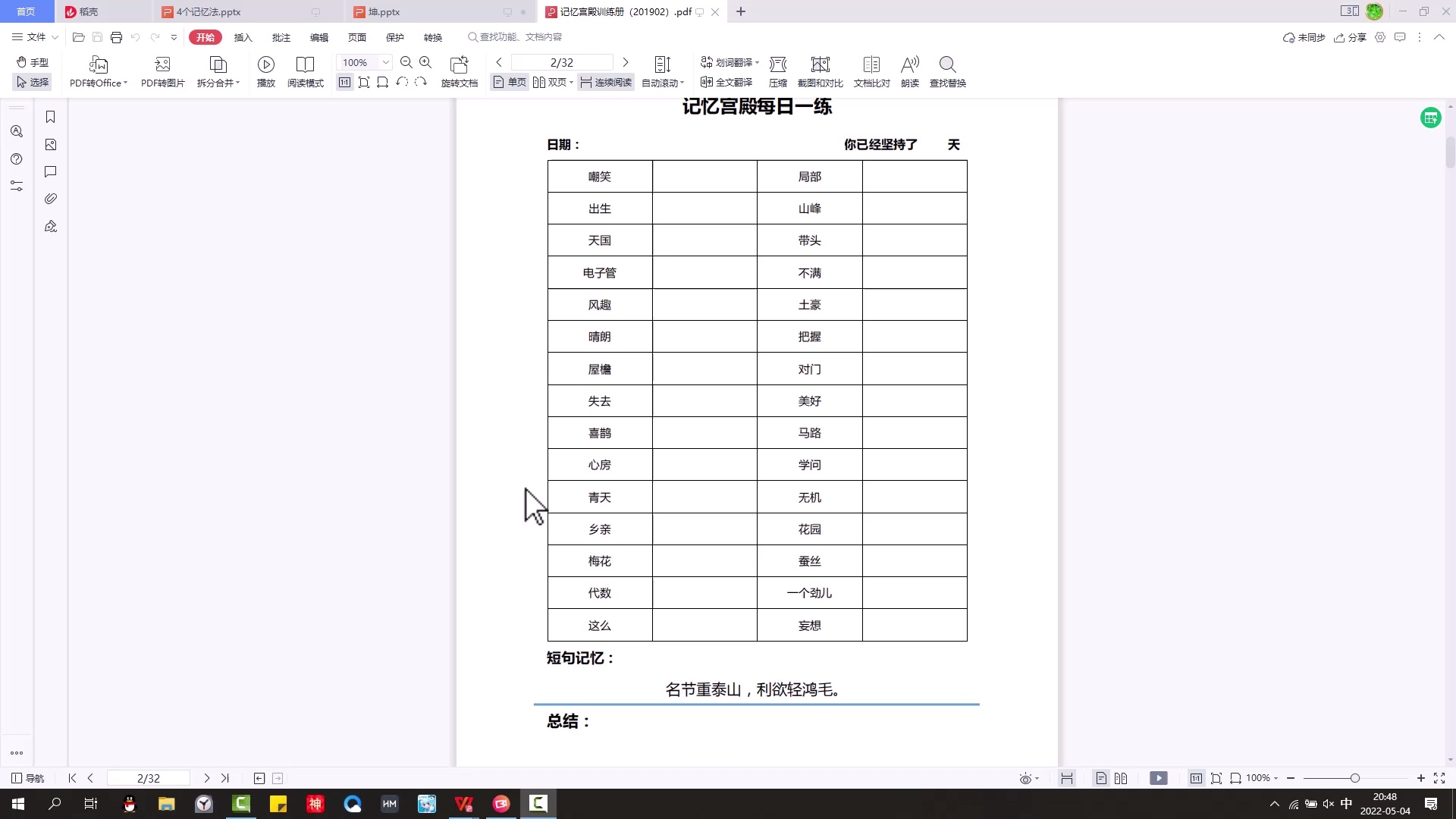Screen dimensions: 1456x819
Task: Click the 压缩 compress icon
Action: point(777,64)
